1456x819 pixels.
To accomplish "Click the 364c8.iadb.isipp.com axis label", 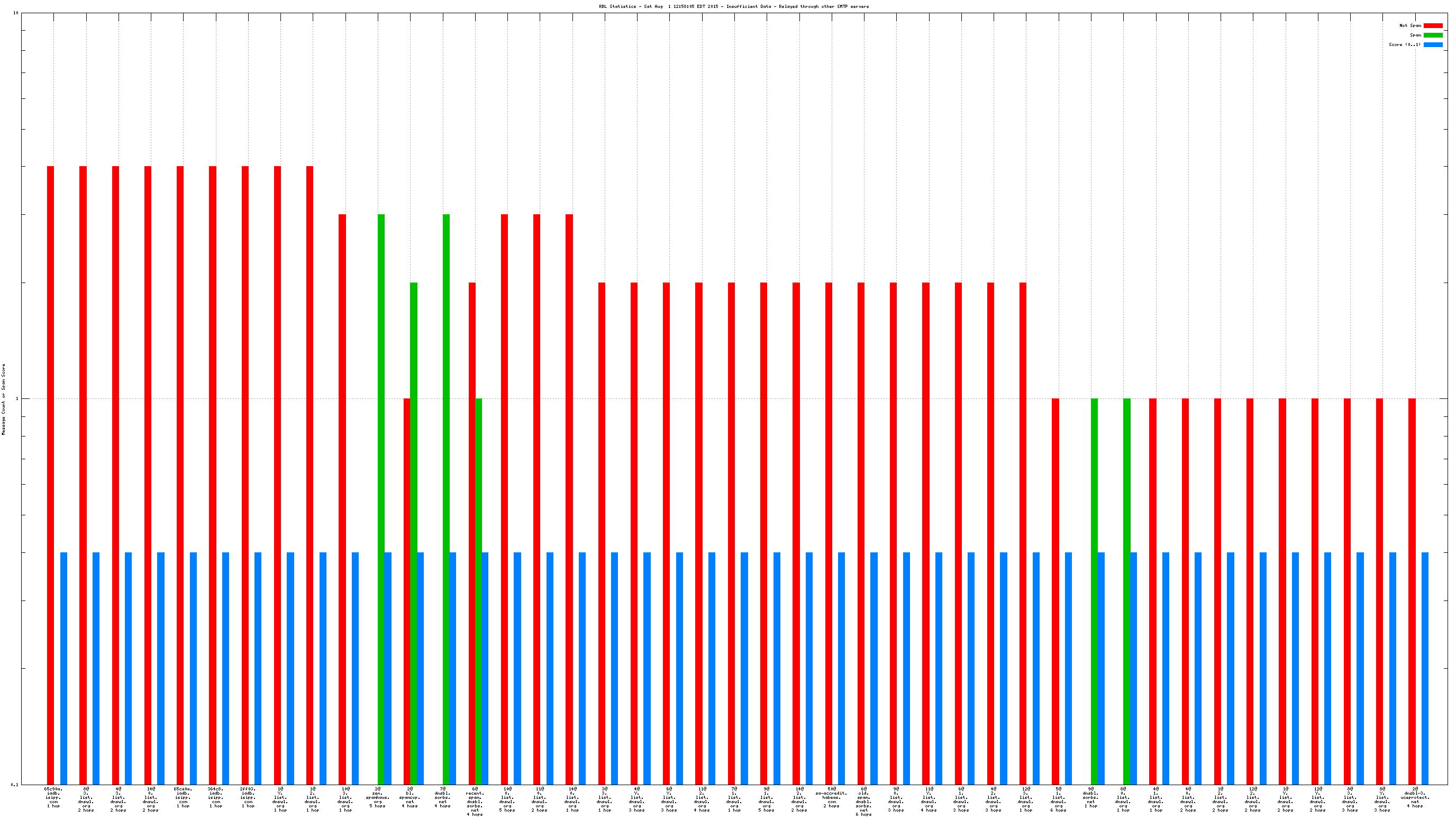I will [215, 797].
